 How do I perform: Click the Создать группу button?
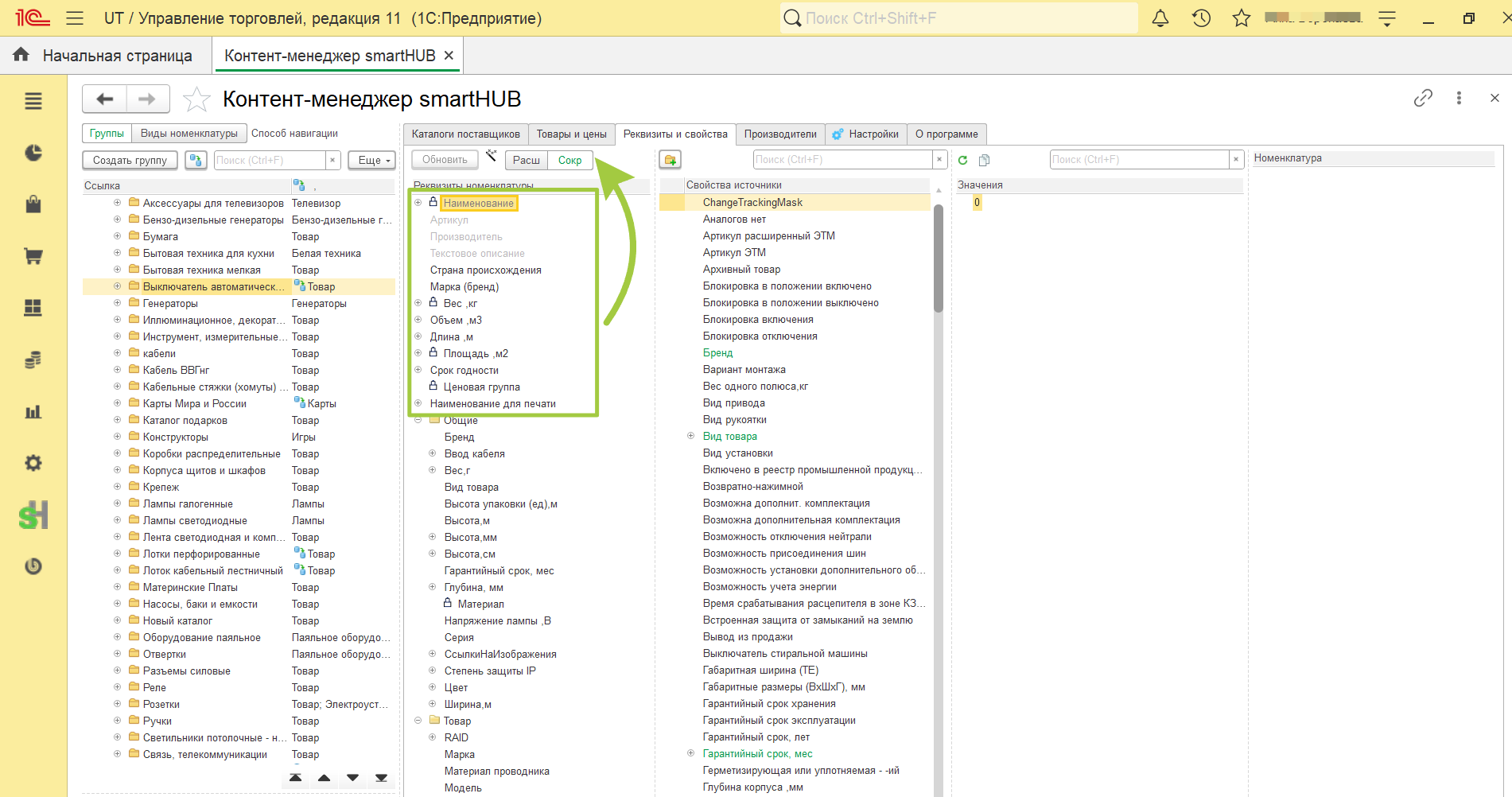130,160
